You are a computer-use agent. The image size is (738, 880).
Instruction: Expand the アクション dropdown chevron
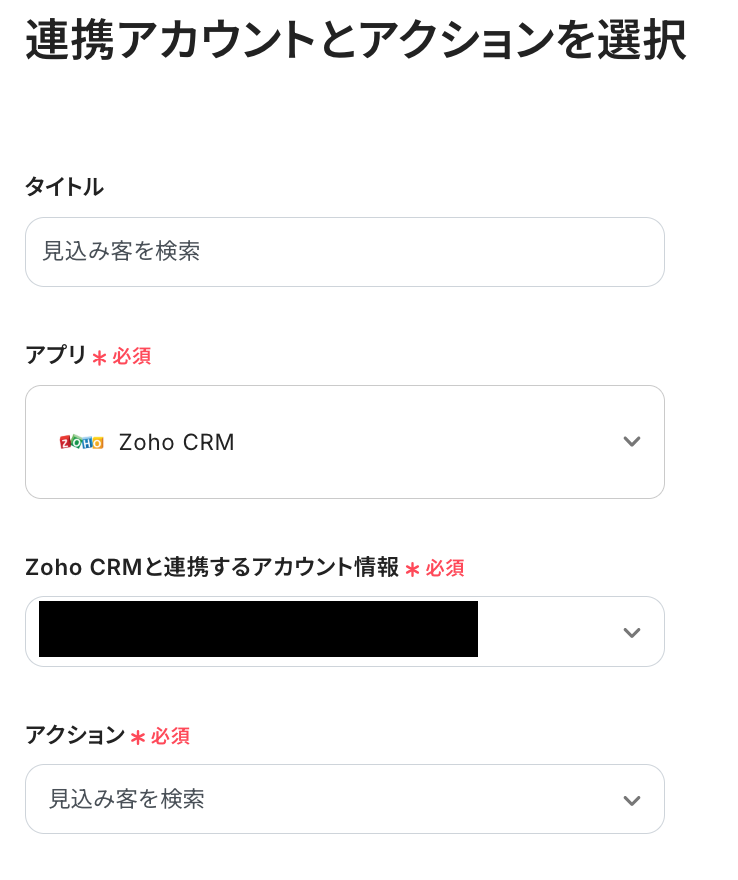[x=631, y=800]
